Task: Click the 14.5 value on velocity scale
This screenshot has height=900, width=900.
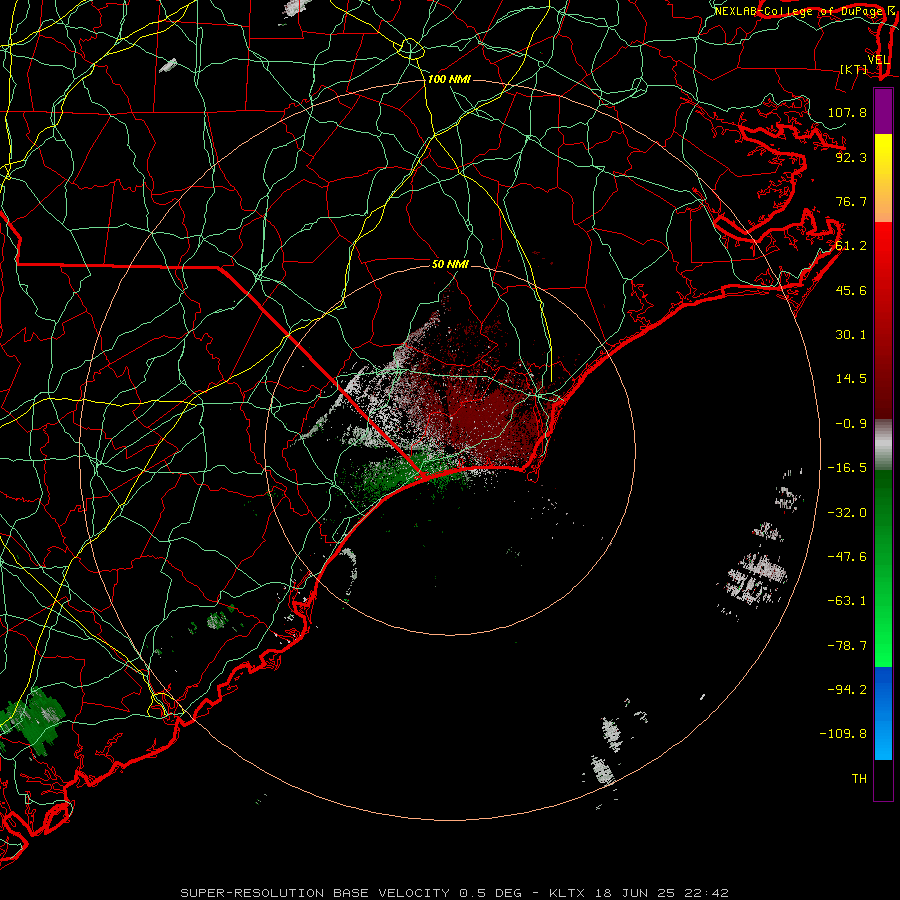Action: click(851, 379)
